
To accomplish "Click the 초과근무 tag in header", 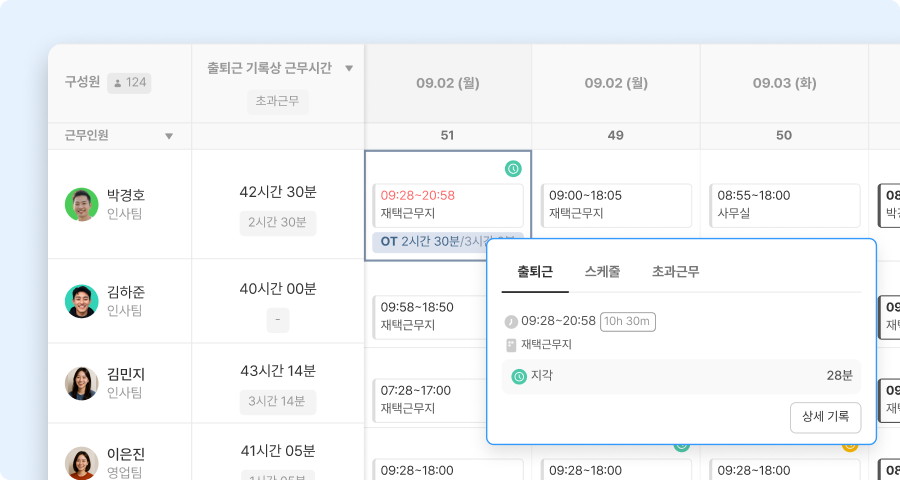I will pos(278,102).
